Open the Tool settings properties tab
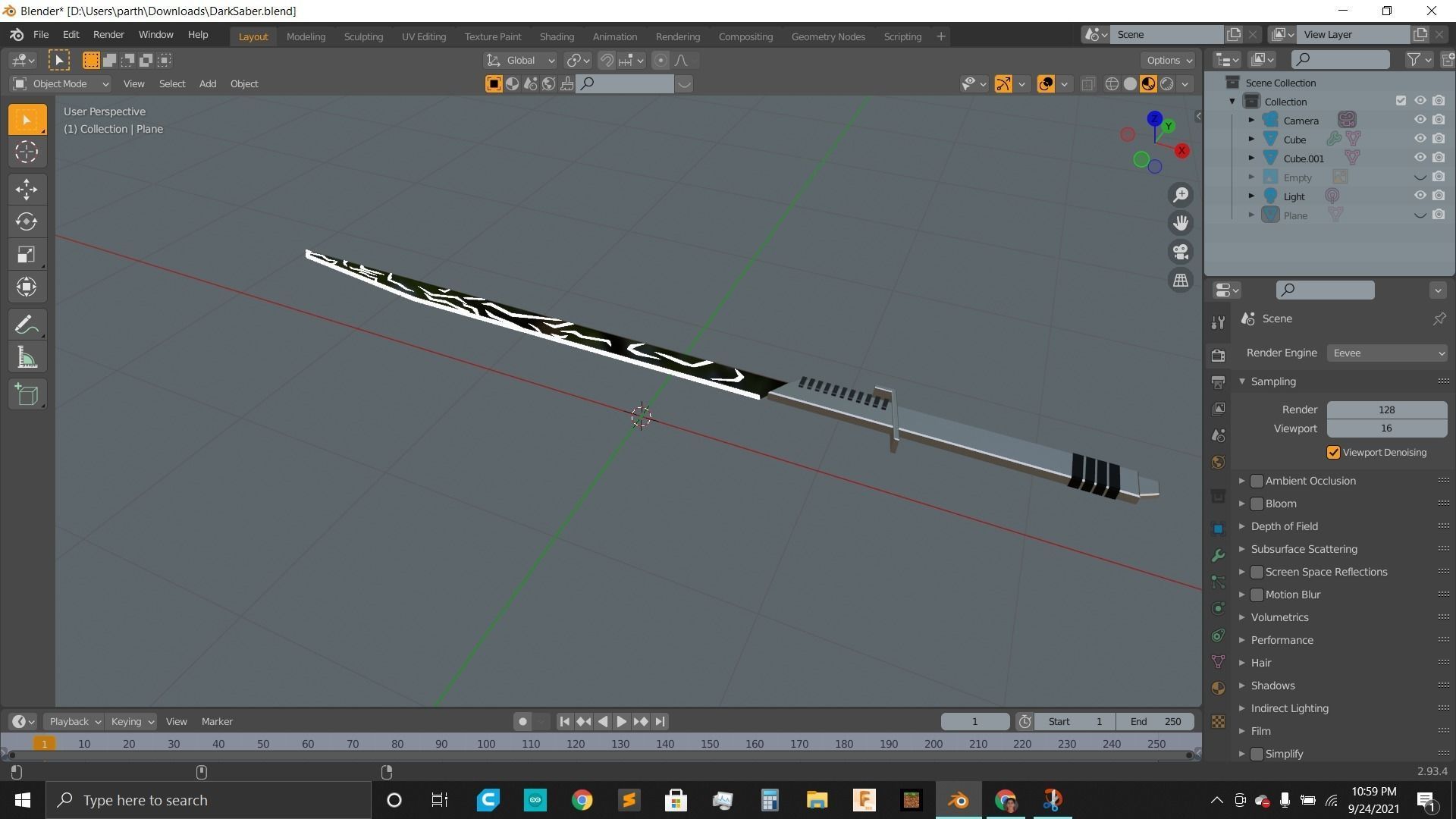This screenshot has width=1456, height=819. point(1218,322)
